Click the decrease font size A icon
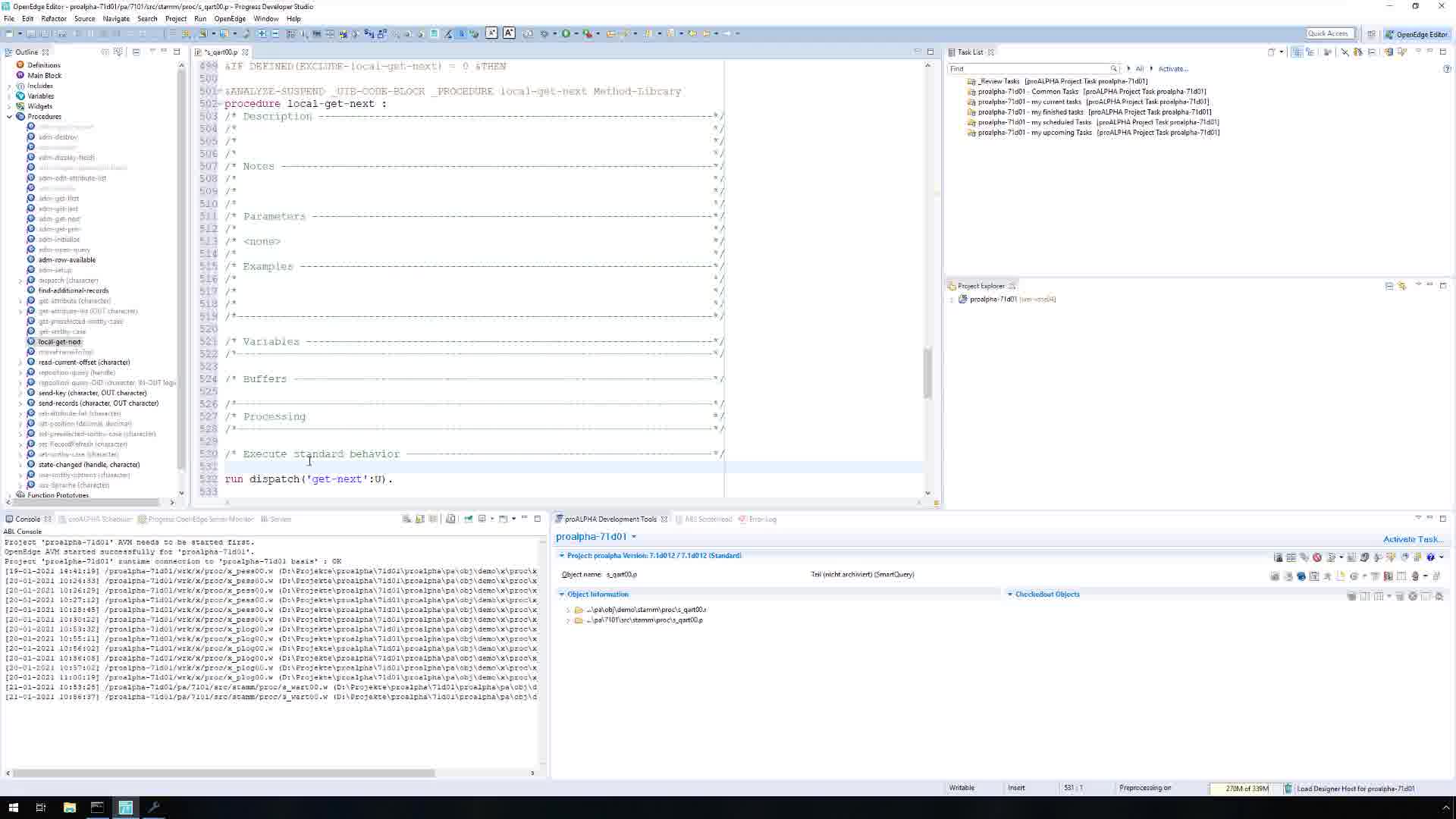The image size is (1456, 819). click(x=491, y=33)
